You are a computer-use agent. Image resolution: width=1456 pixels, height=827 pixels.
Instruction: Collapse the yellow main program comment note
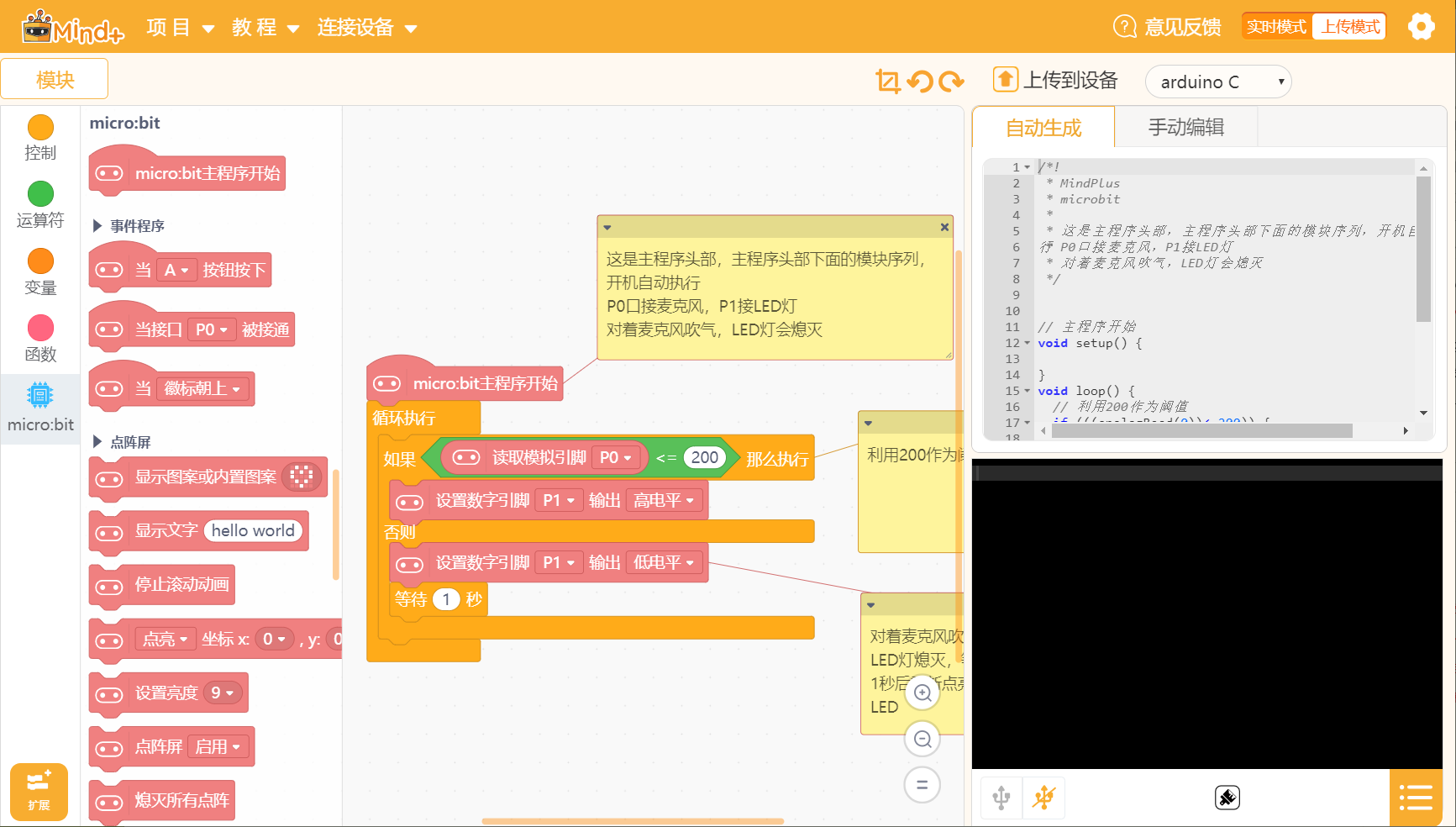click(607, 228)
